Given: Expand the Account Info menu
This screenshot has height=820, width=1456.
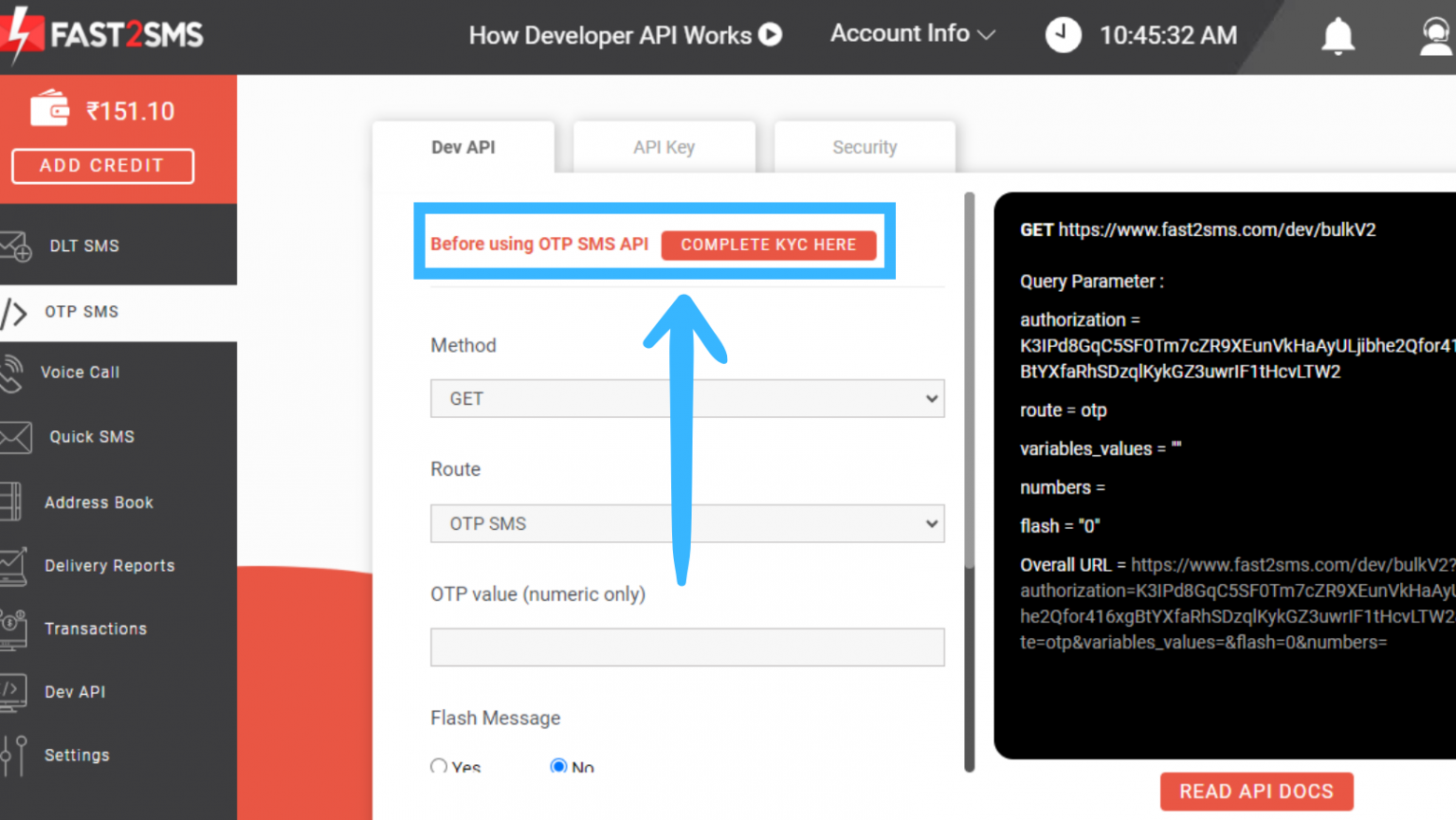Looking at the screenshot, I should pos(911,34).
